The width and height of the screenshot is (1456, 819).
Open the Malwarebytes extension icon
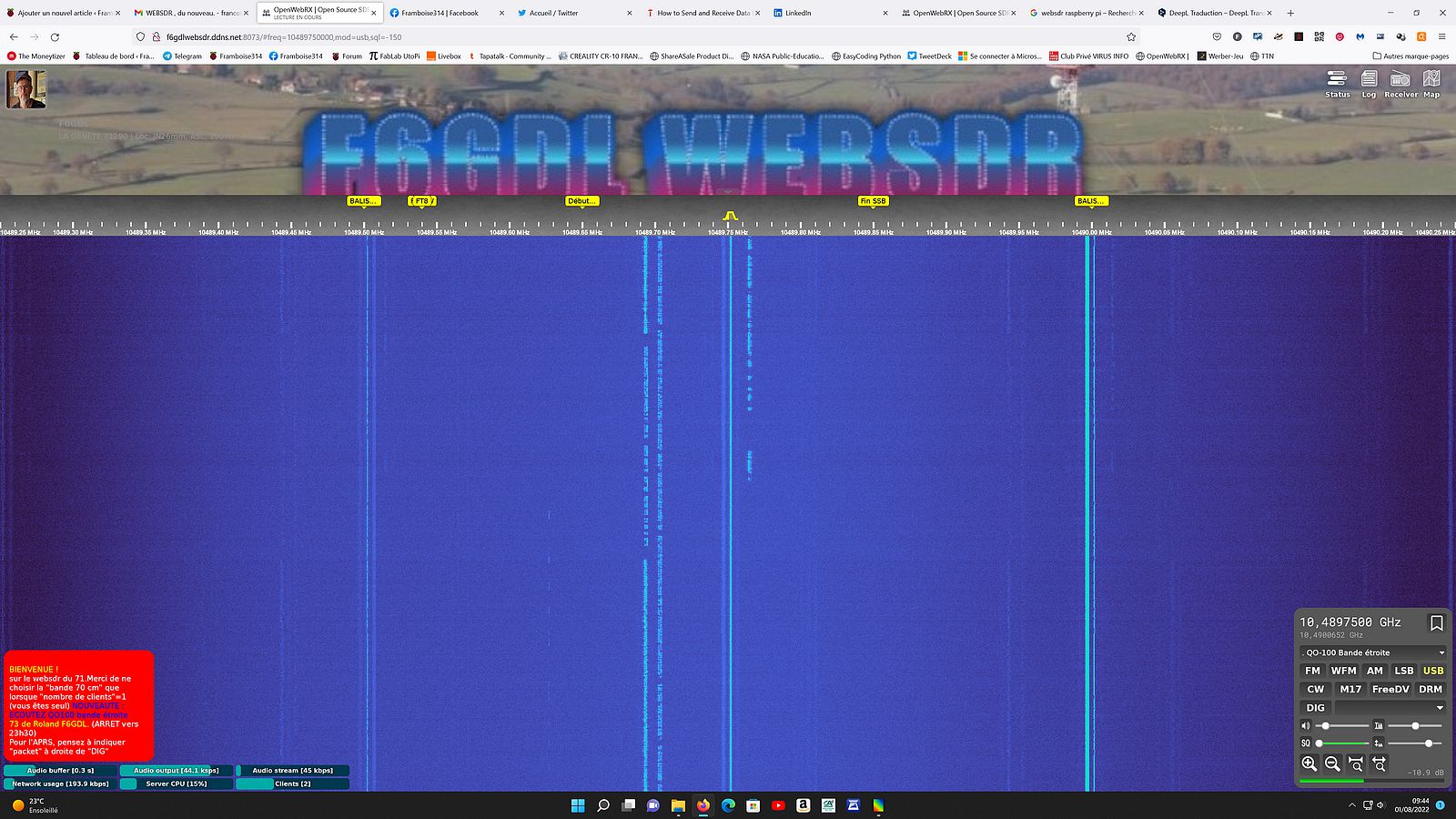(1360, 37)
